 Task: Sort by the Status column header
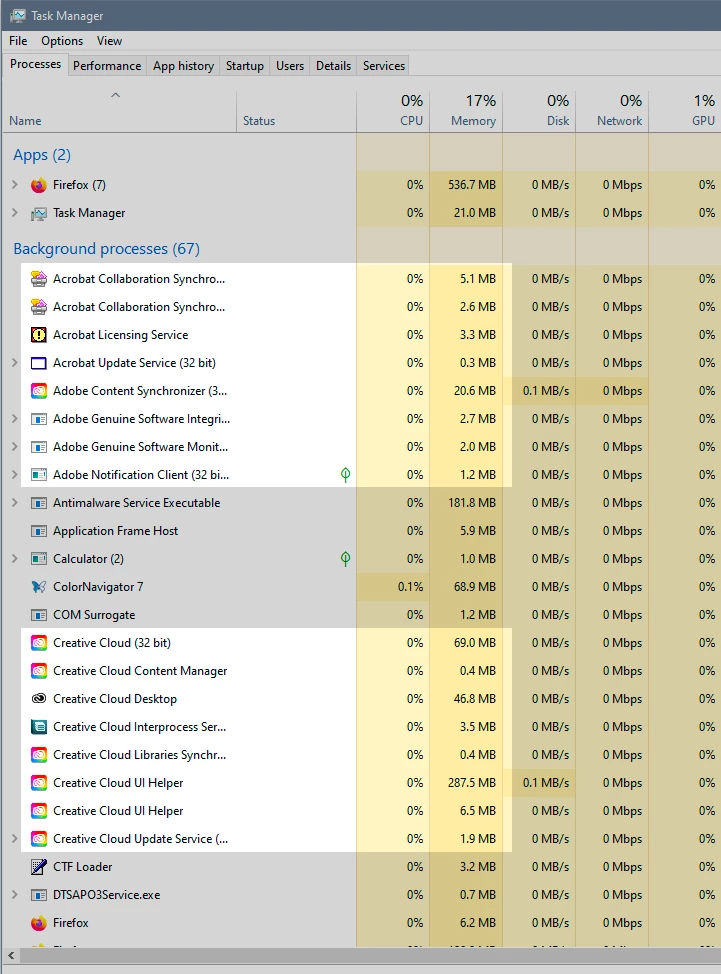296,111
